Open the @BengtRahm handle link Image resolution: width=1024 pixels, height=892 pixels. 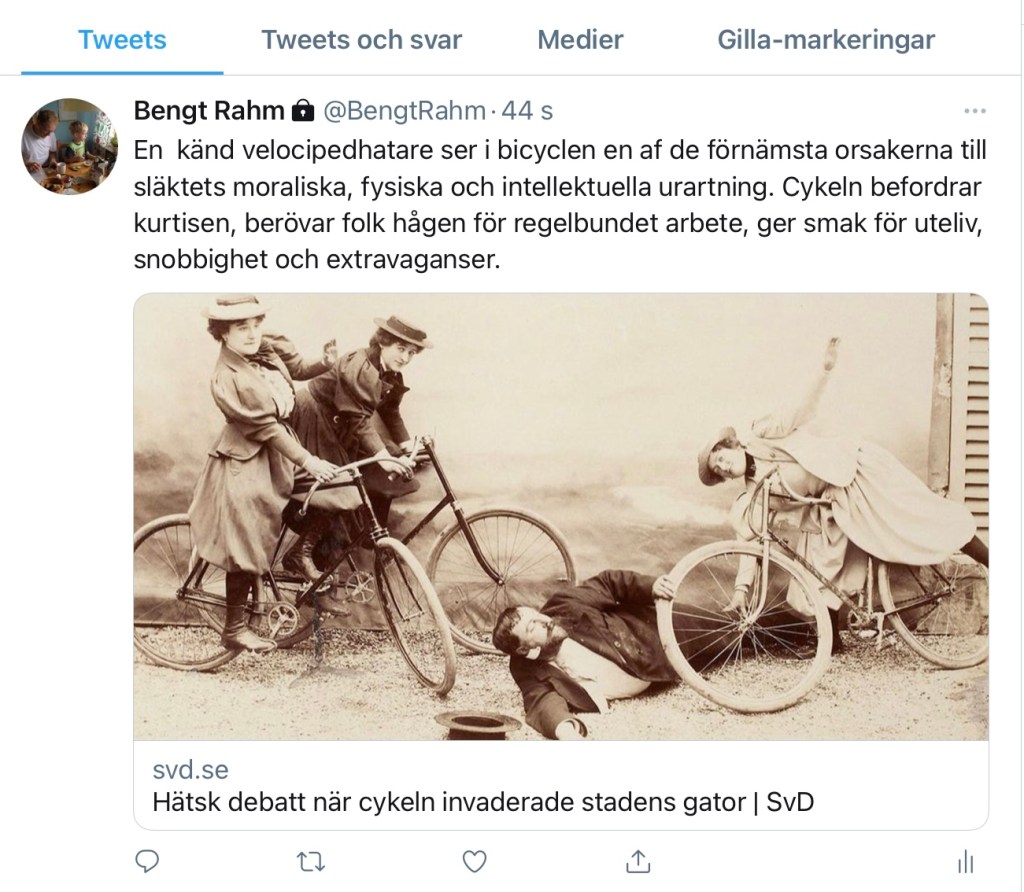pos(405,111)
